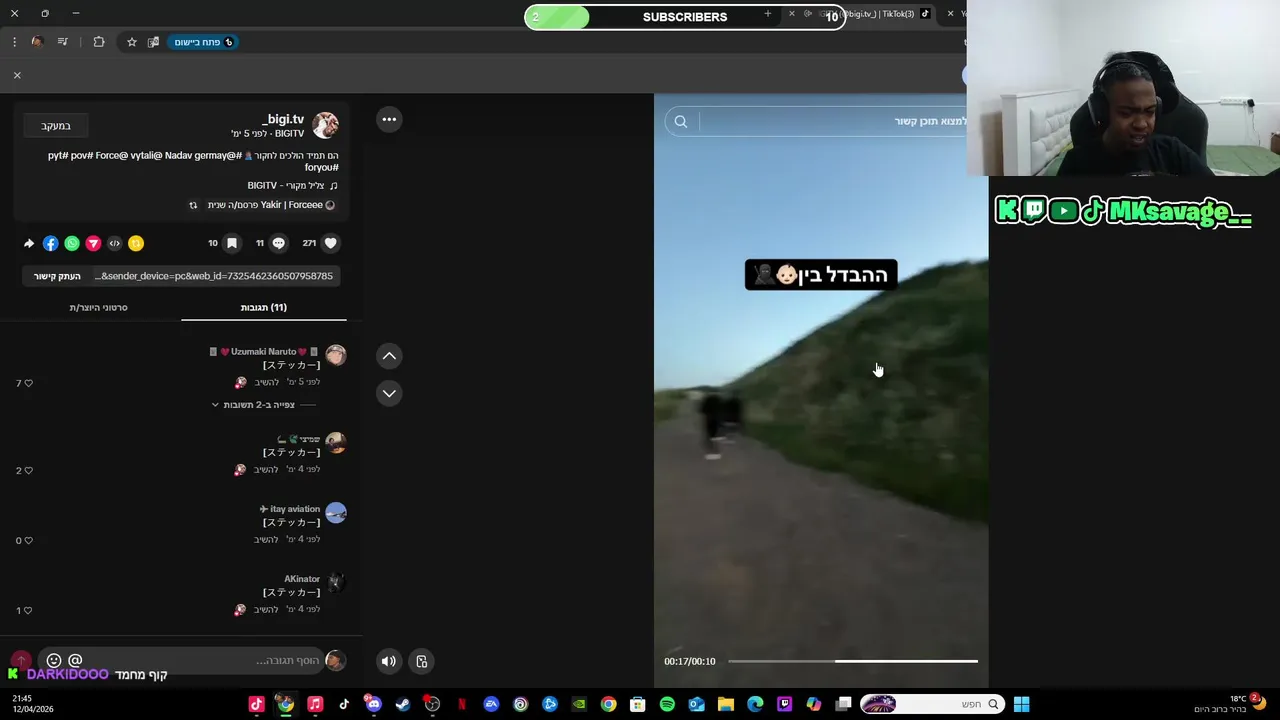Reply to itay aviation's comment
The height and width of the screenshot is (720, 1280).
click(x=266, y=539)
